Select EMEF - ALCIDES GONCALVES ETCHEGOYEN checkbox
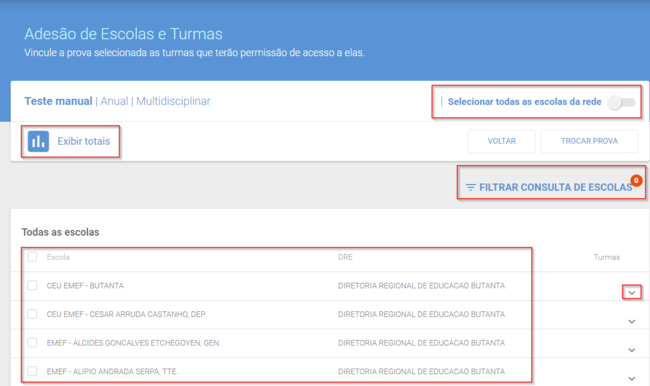650x386 pixels. click(x=32, y=342)
